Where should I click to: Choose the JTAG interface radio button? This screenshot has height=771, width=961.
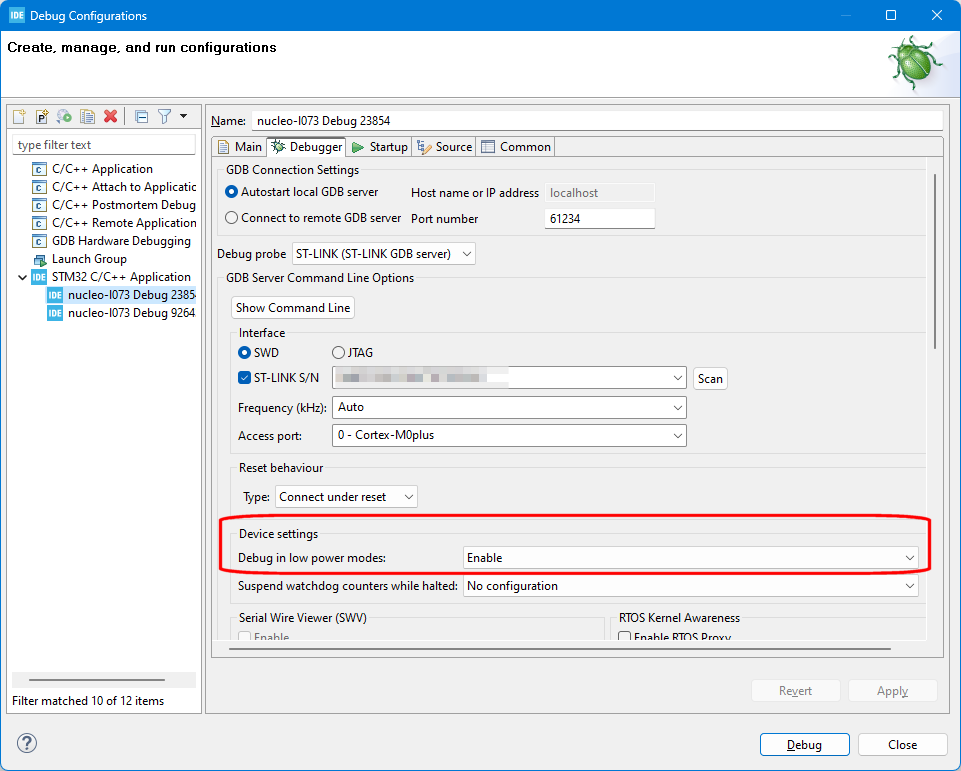[x=337, y=352]
